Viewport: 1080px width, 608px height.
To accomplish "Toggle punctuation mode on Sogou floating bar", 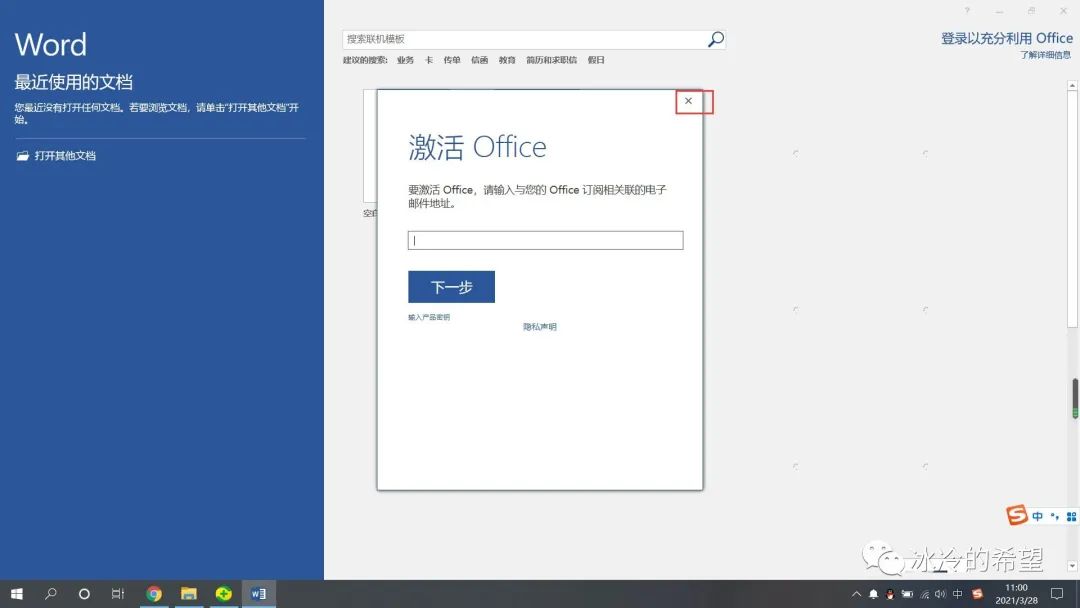I will coord(1055,516).
